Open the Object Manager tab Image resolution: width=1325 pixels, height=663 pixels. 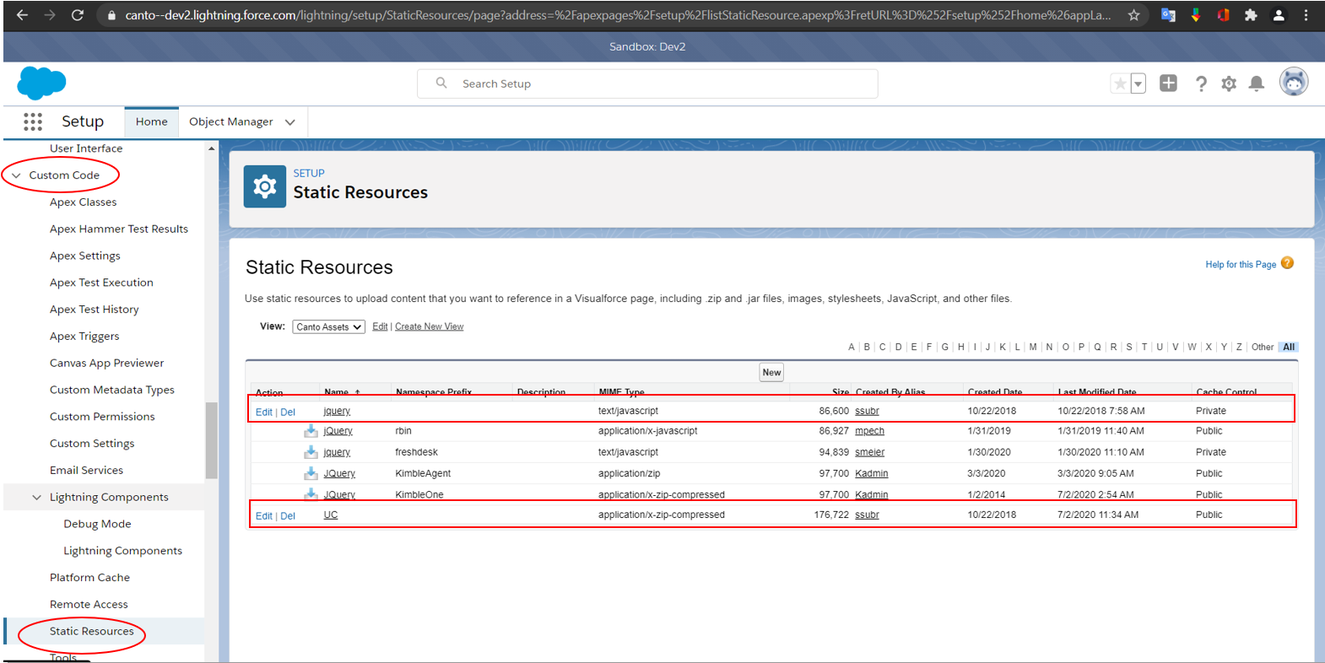(x=231, y=122)
